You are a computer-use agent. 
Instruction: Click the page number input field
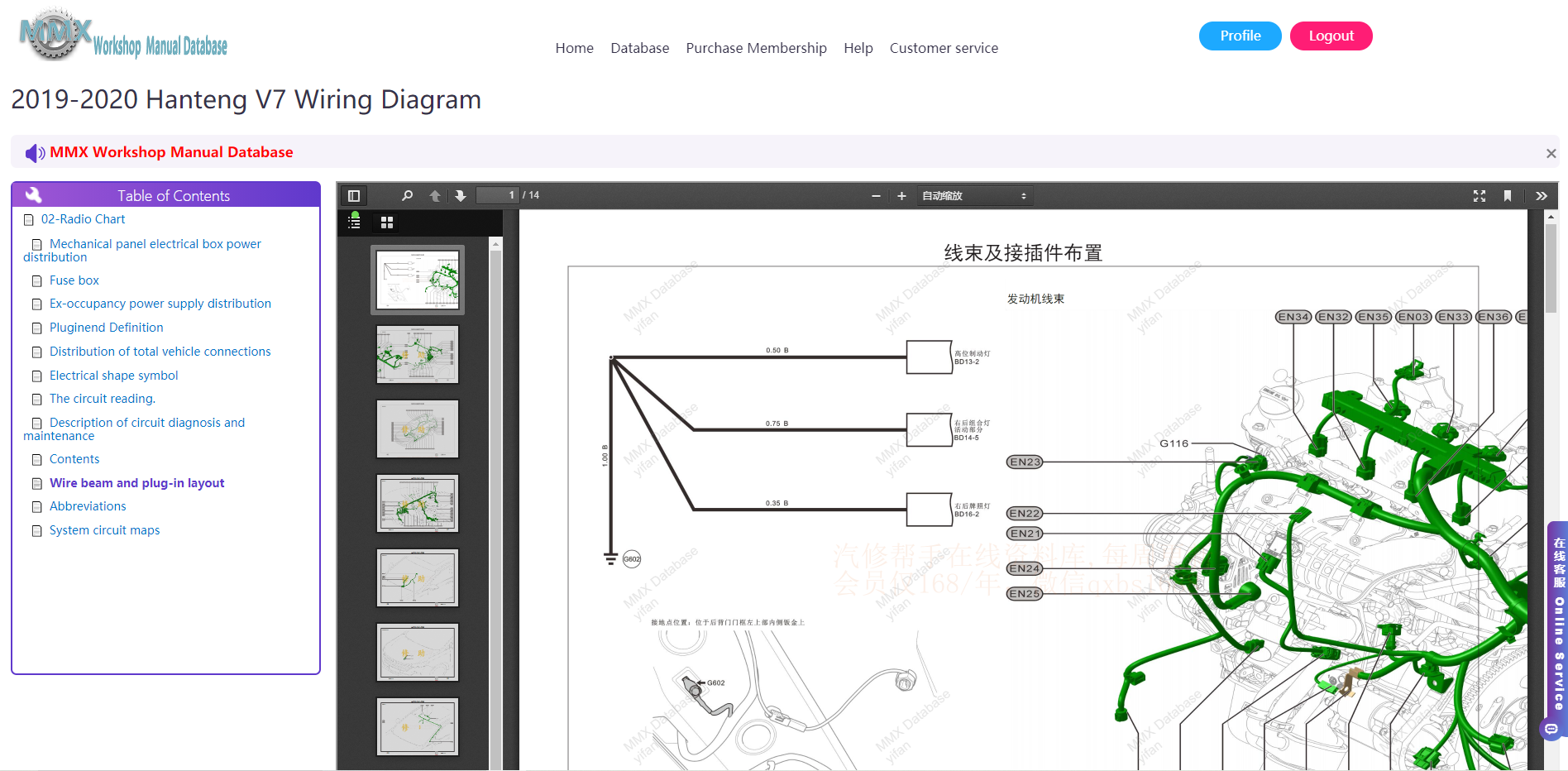(x=498, y=195)
